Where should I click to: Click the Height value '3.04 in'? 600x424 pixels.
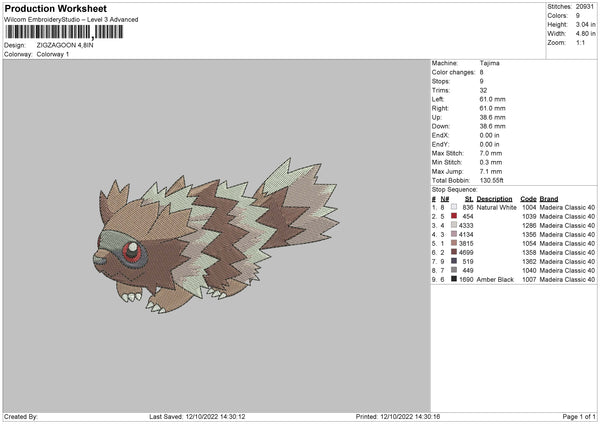click(585, 24)
